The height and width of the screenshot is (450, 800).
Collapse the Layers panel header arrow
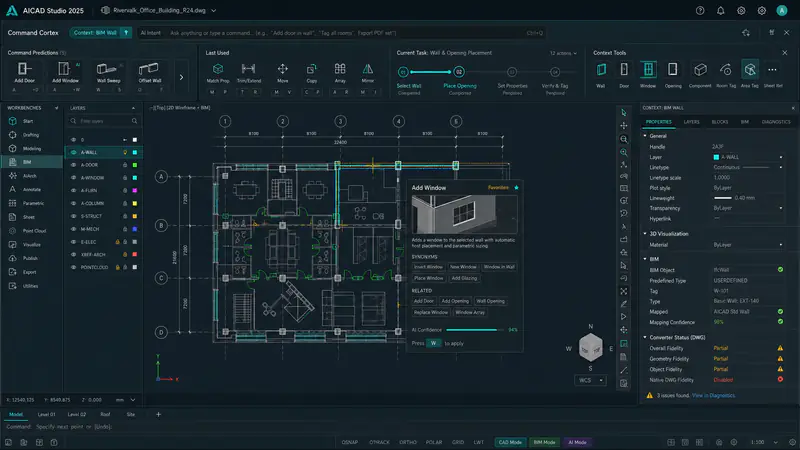click(134, 108)
